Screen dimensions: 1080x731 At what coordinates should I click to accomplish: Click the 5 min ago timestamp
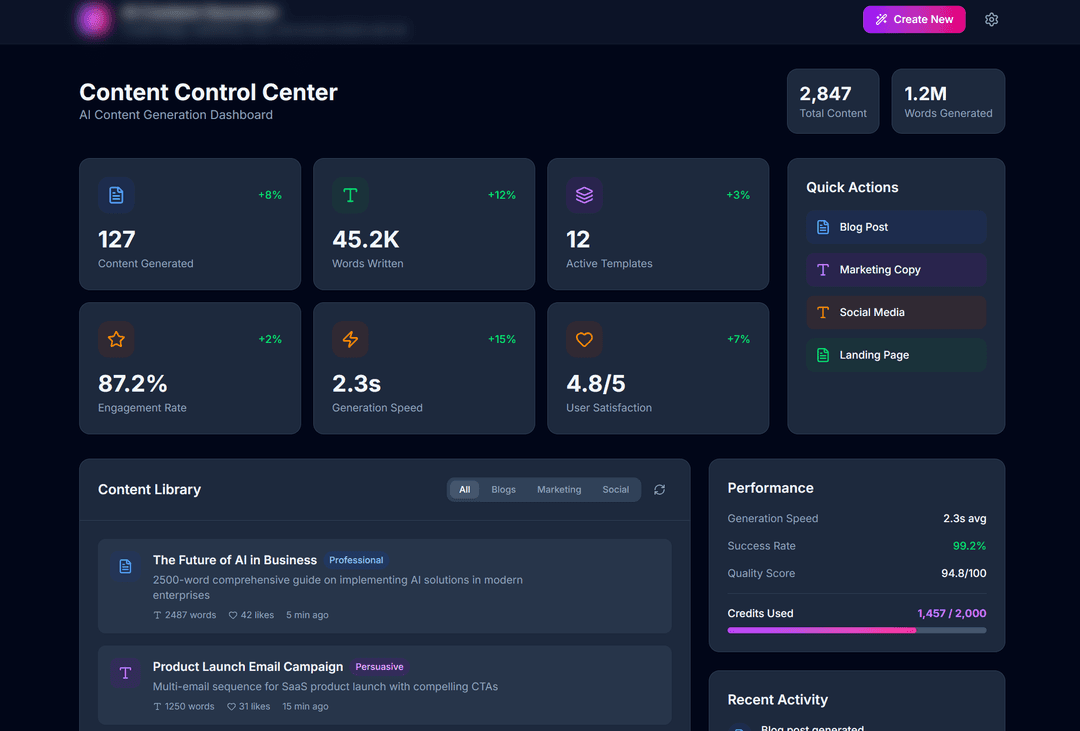(x=307, y=615)
